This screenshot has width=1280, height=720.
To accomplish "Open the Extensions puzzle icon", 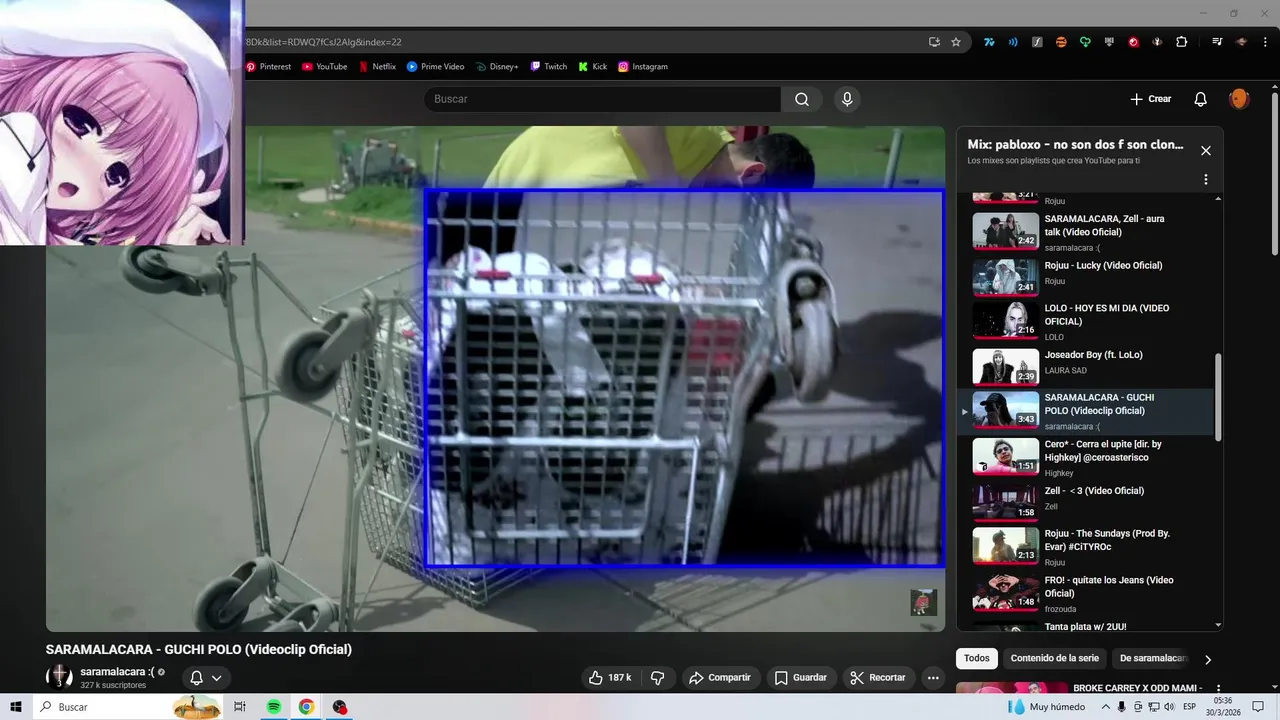I will coord(1182,42).
